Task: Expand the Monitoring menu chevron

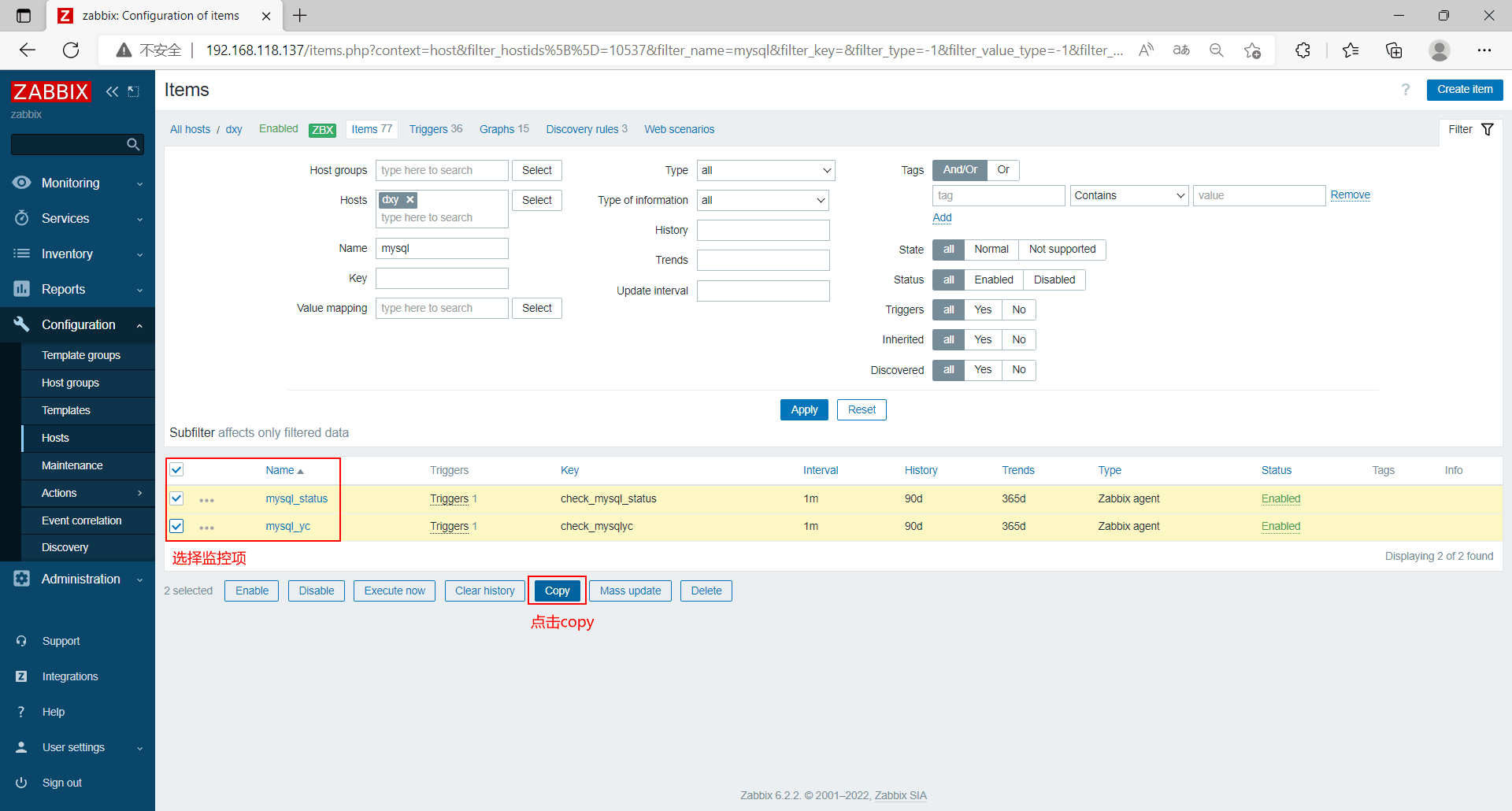Action: pos(140,183)
